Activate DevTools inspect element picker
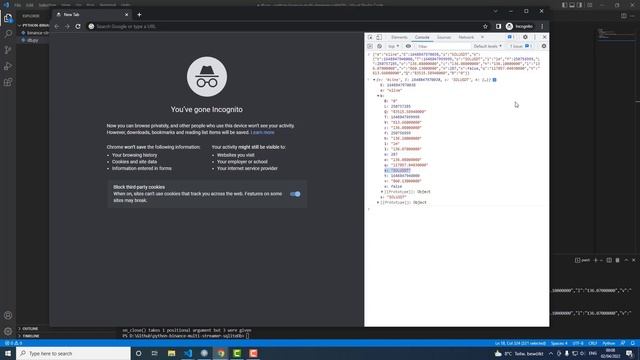This screenshot has width=640, height=360. coord(370,37)
